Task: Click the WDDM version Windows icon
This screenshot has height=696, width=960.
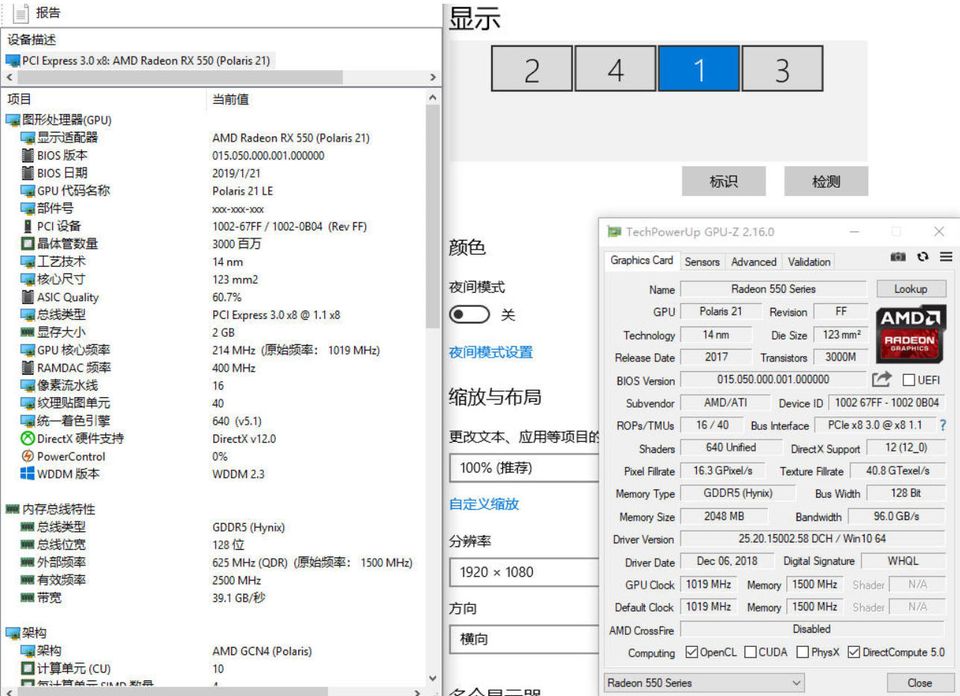Action: (28, 474)
